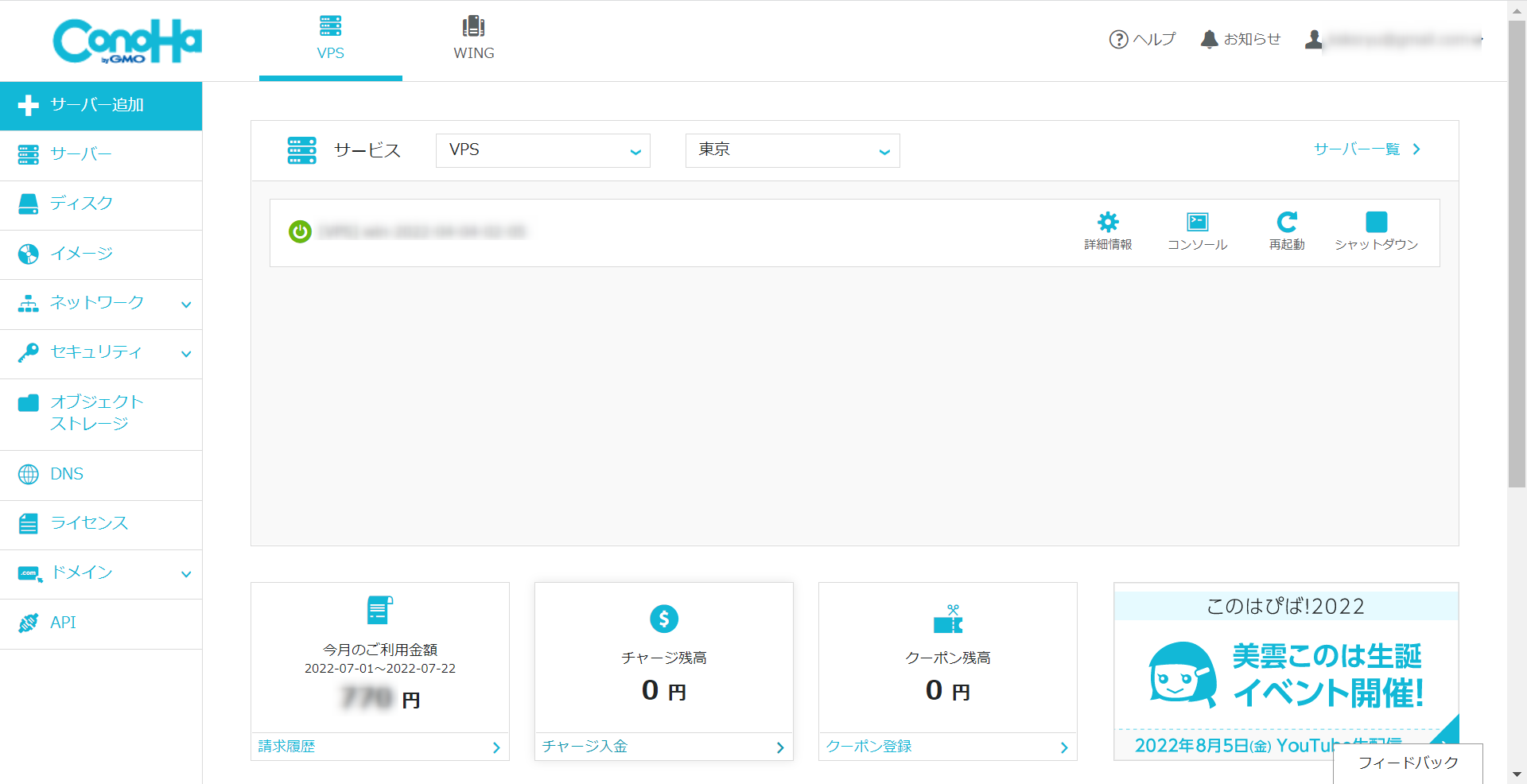Open the サーバー一覧 link

(1367, 149)
